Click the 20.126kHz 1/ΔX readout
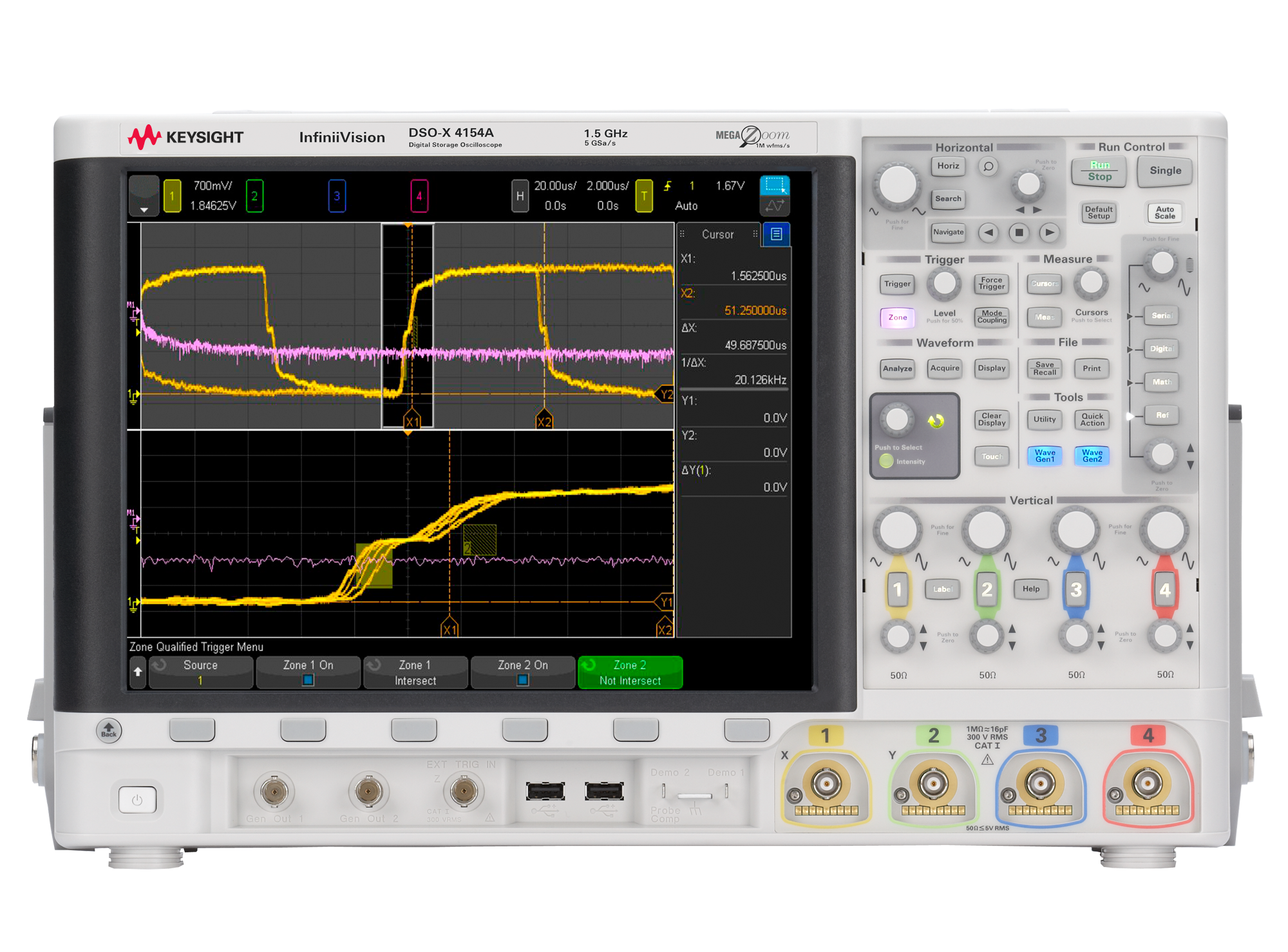Viewport: 1288px width, 952px height. [x=761, y=380]
